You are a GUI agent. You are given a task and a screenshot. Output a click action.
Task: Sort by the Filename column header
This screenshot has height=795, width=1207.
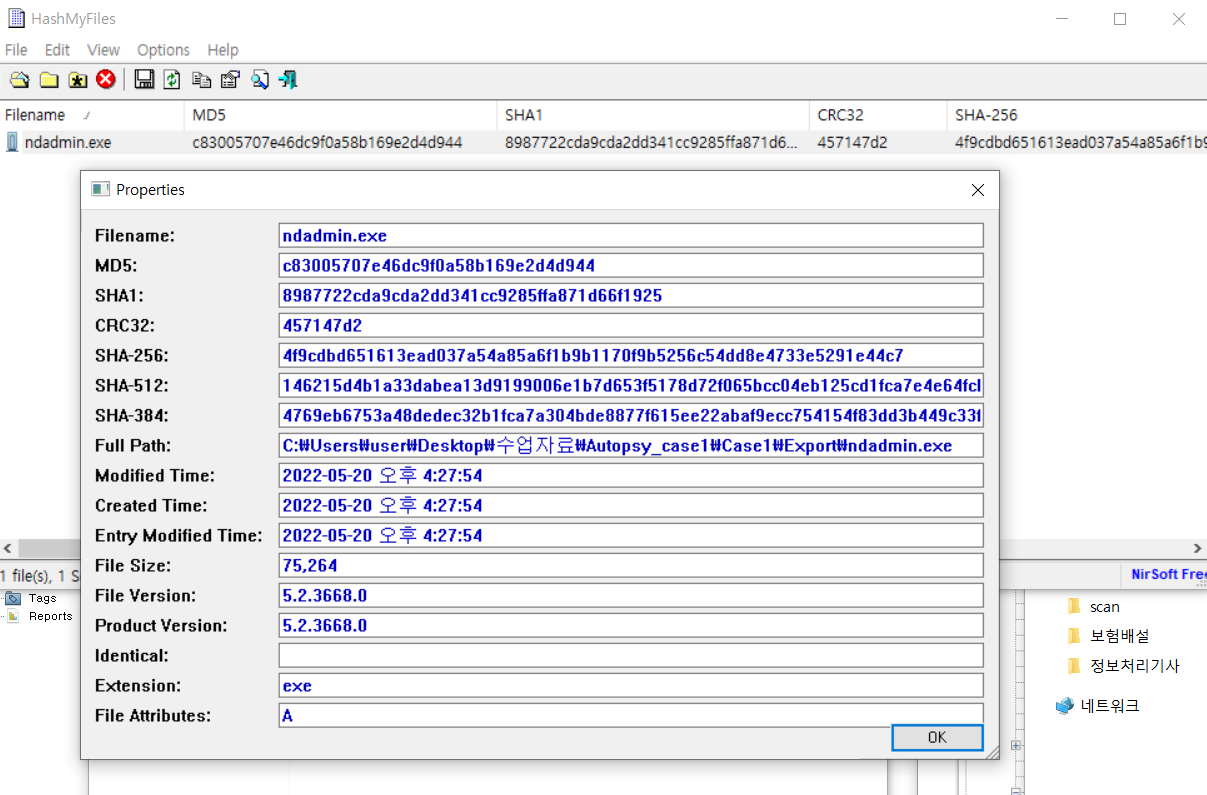coord(92,115)
